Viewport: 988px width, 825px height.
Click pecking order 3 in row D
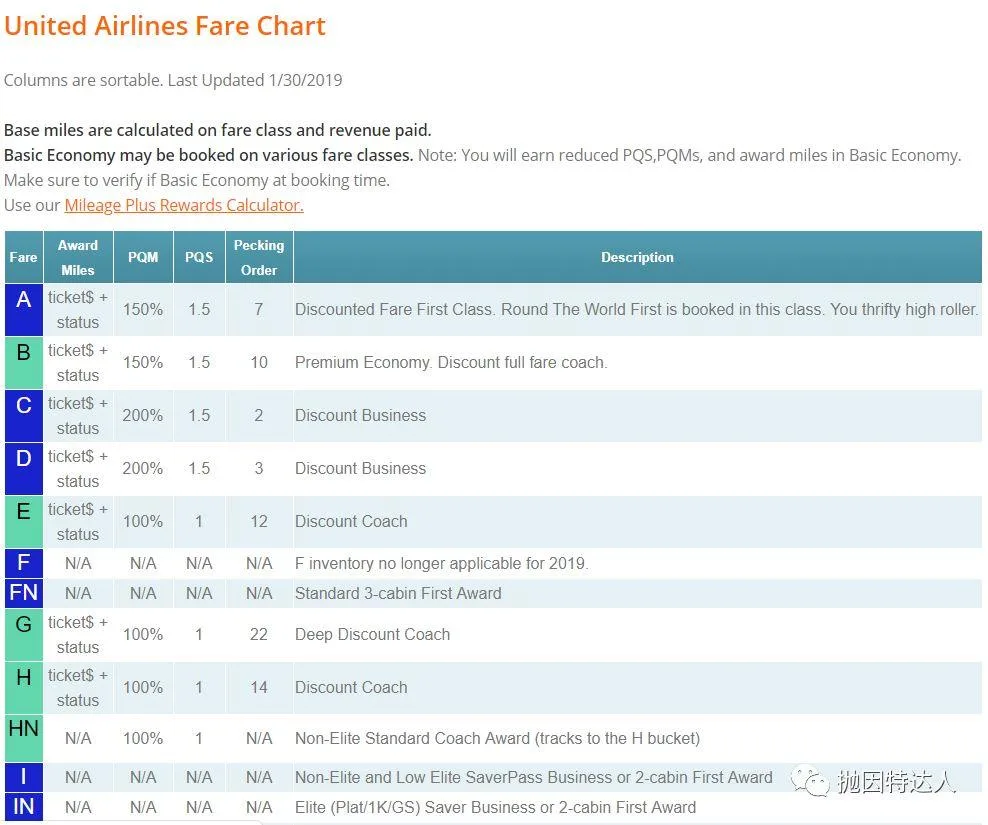259,468
